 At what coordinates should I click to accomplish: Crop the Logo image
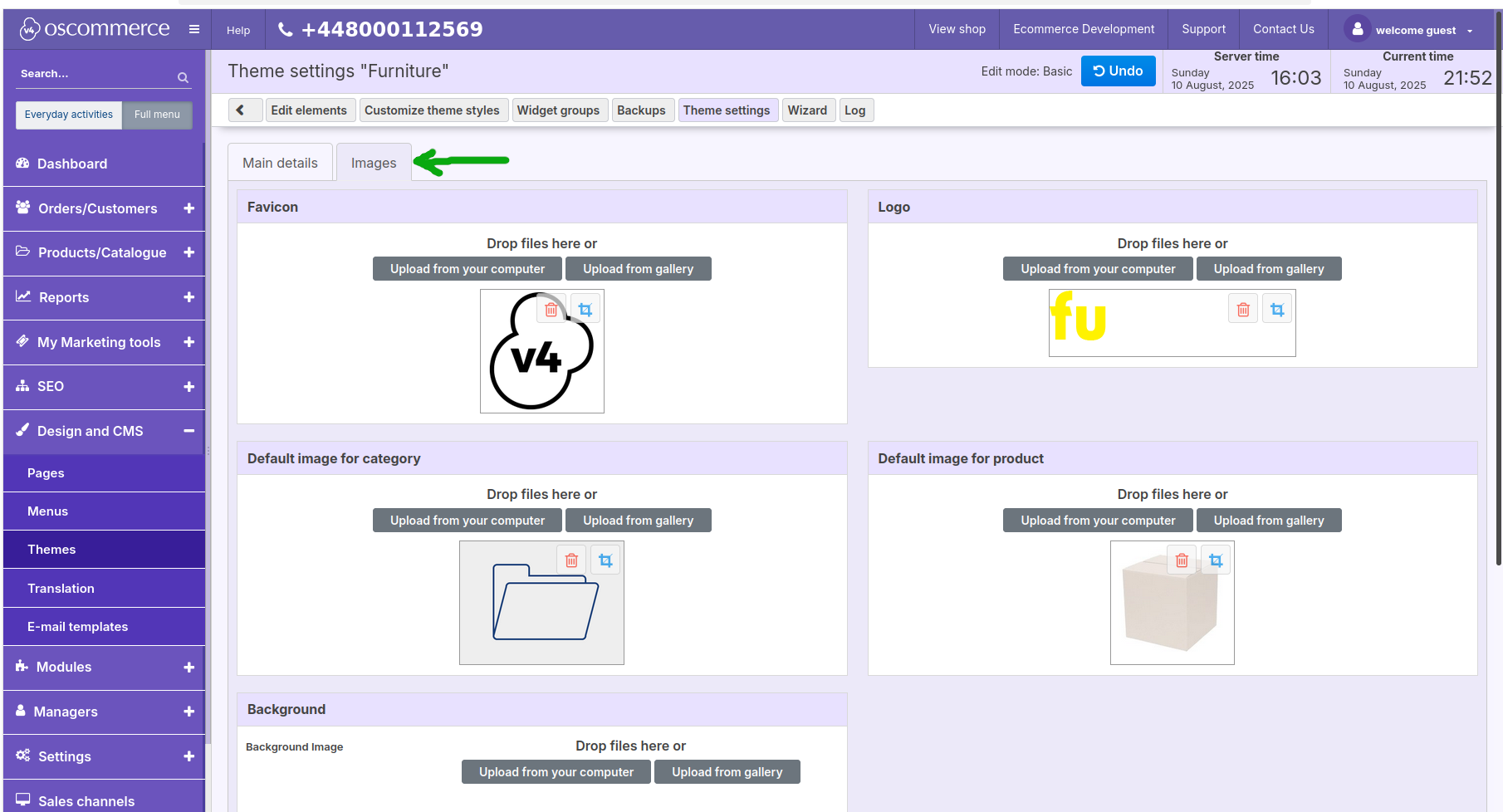tap(1277, 310)
